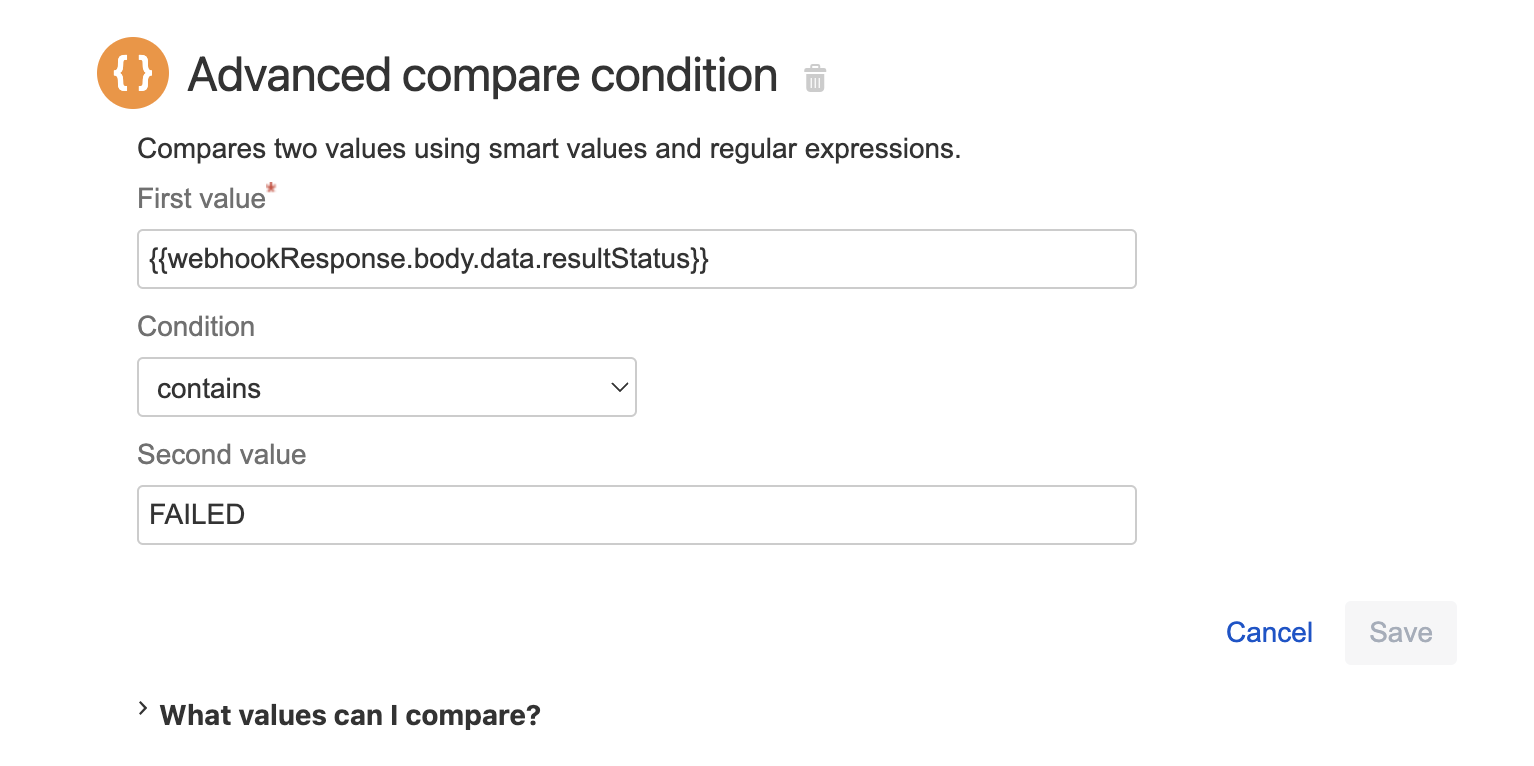Click the Cancel link

pos(1269,633)
